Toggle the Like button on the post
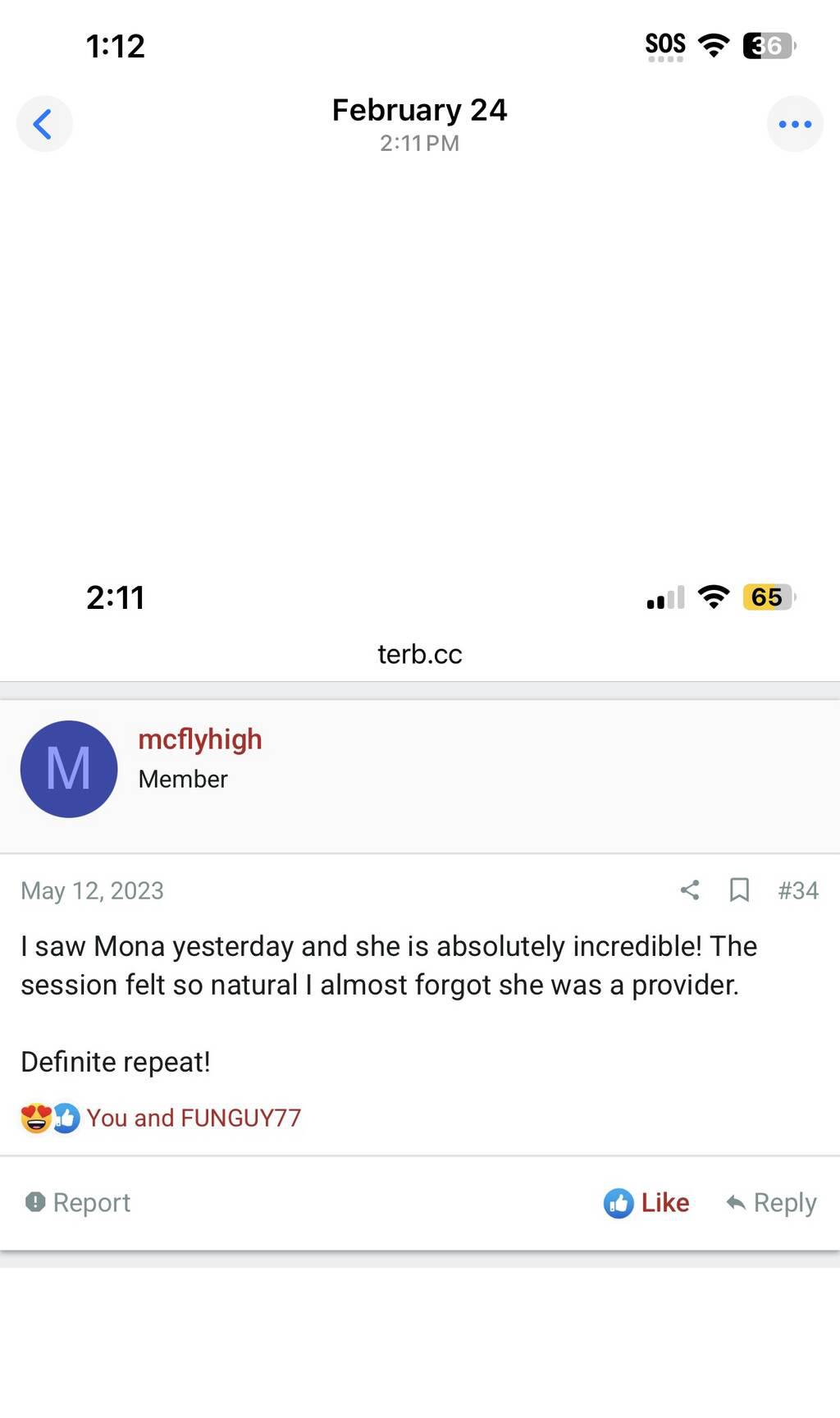Screen dimensions: 840x1418 (x=646, y=1203)
